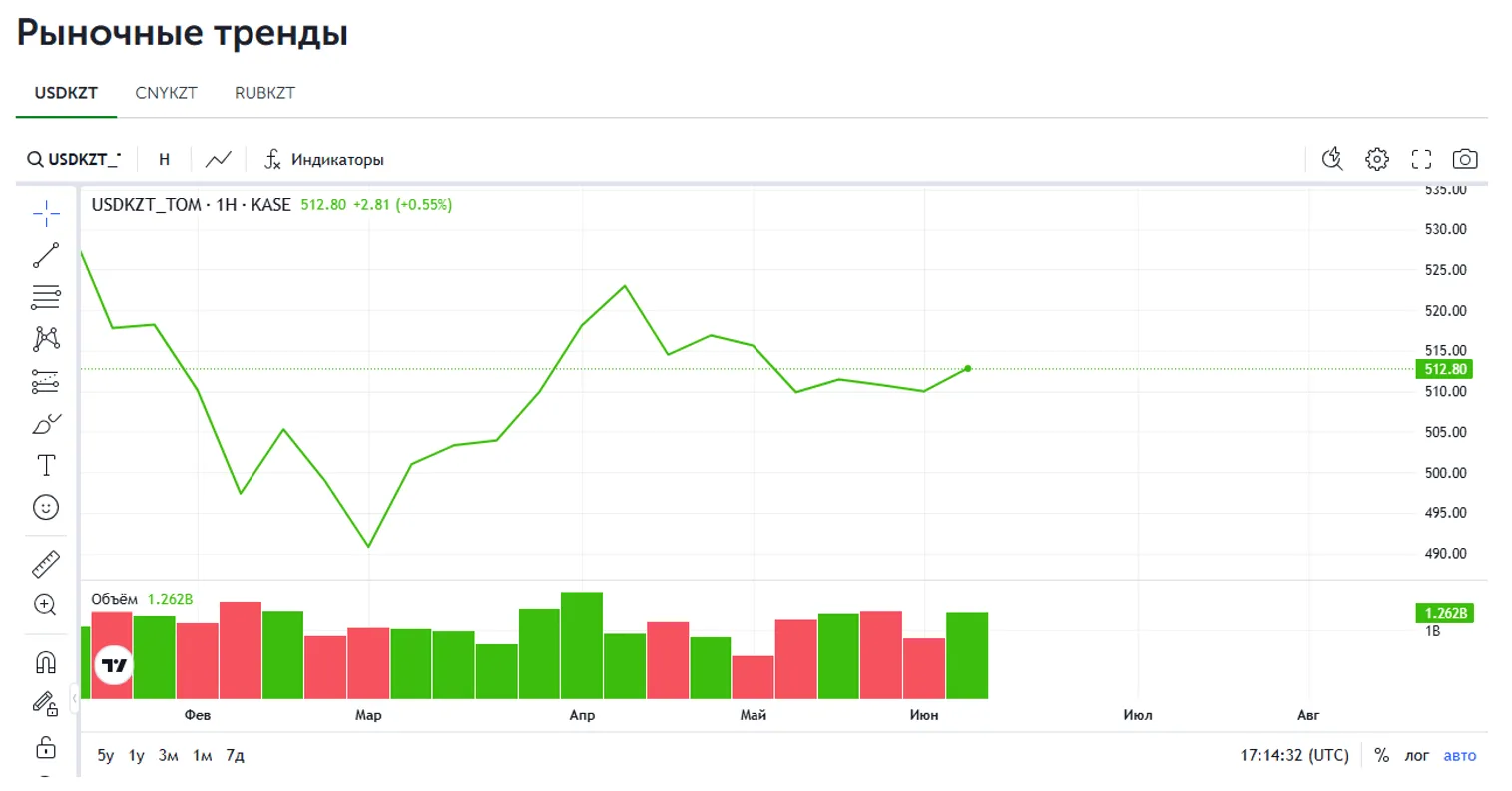This screenshot has width=1512, height=791.
Task: Take a chart snapshot with camera icon
Action: [1464, 159]
